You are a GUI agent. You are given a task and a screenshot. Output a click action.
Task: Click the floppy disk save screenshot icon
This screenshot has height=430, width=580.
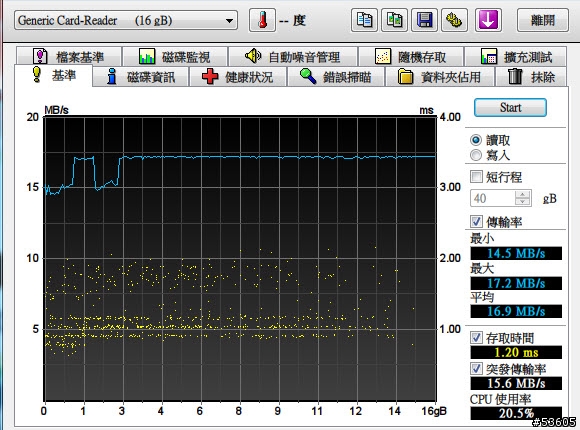[x=424, y=20]
